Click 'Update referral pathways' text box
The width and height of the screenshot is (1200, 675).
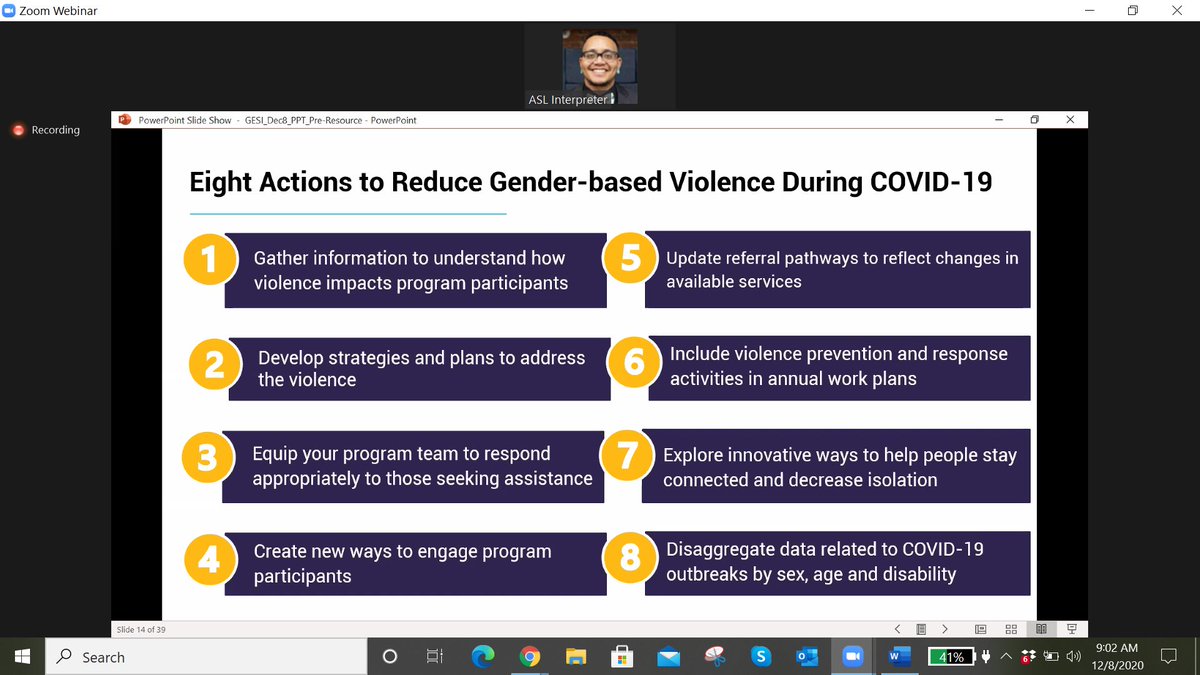(837, 270)
